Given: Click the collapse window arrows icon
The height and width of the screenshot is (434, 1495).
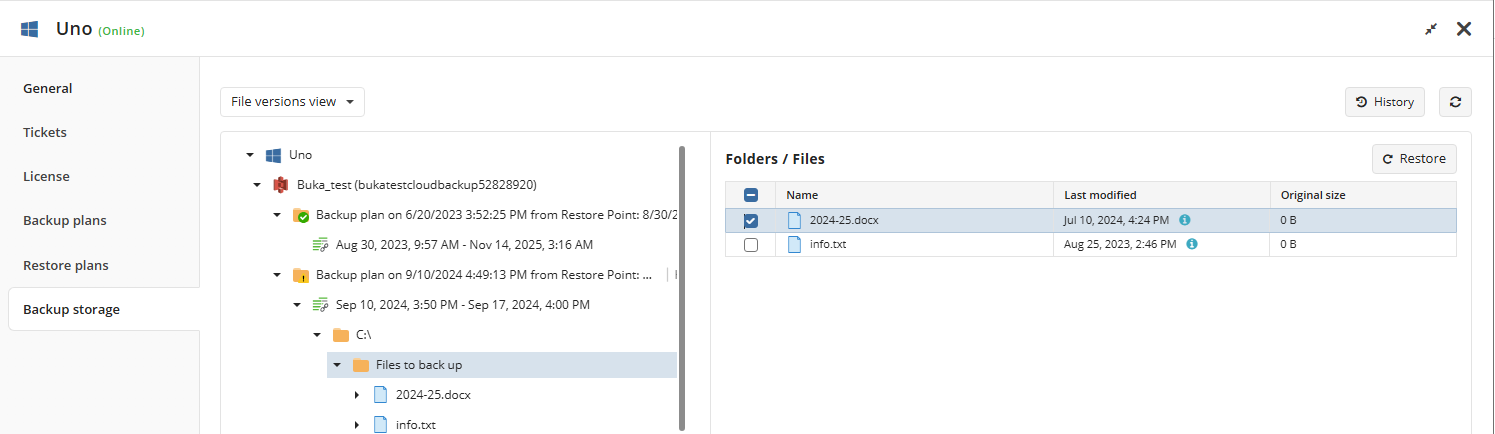Looking at the screenshot, I should pyautogui.click(x=1431, y=29).
